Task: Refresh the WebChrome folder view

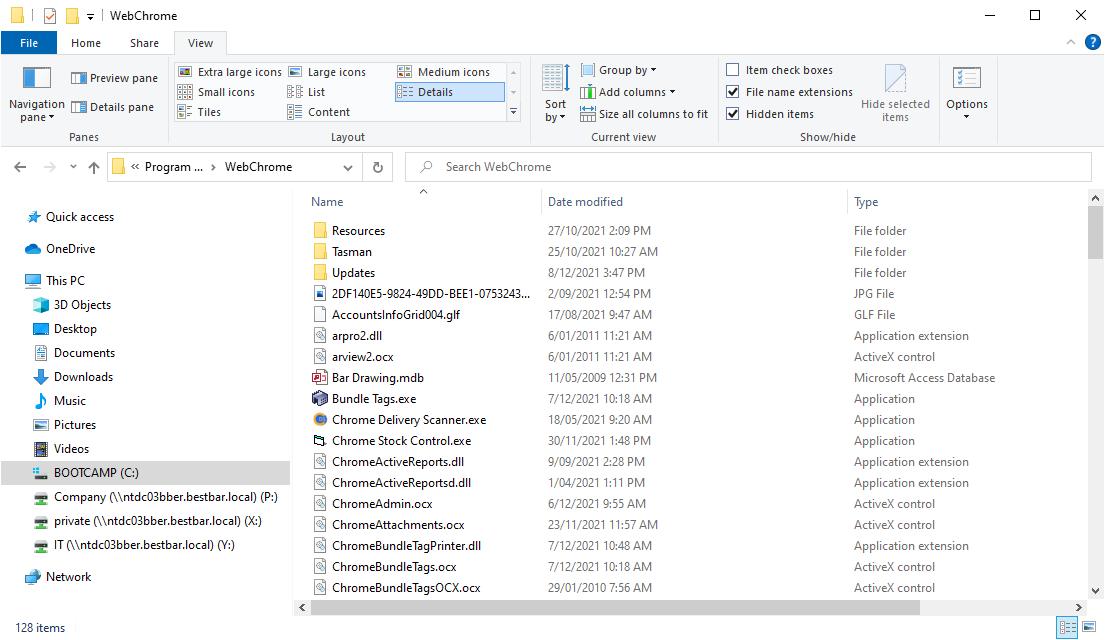Action: click(378, 167)
